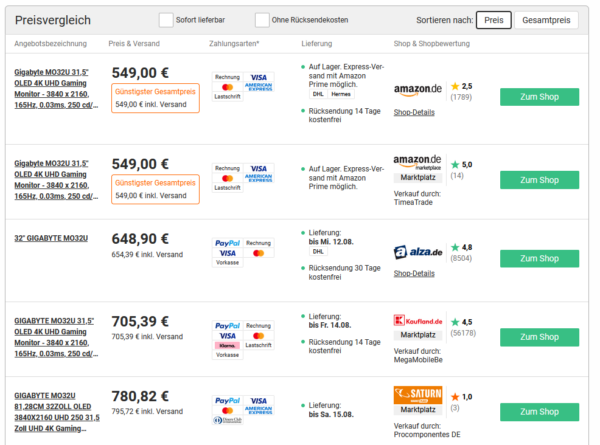600x445 pixels.
Task: Click the Amazon Marketplace logo of TimeaTrade
Action: point(417,162)
